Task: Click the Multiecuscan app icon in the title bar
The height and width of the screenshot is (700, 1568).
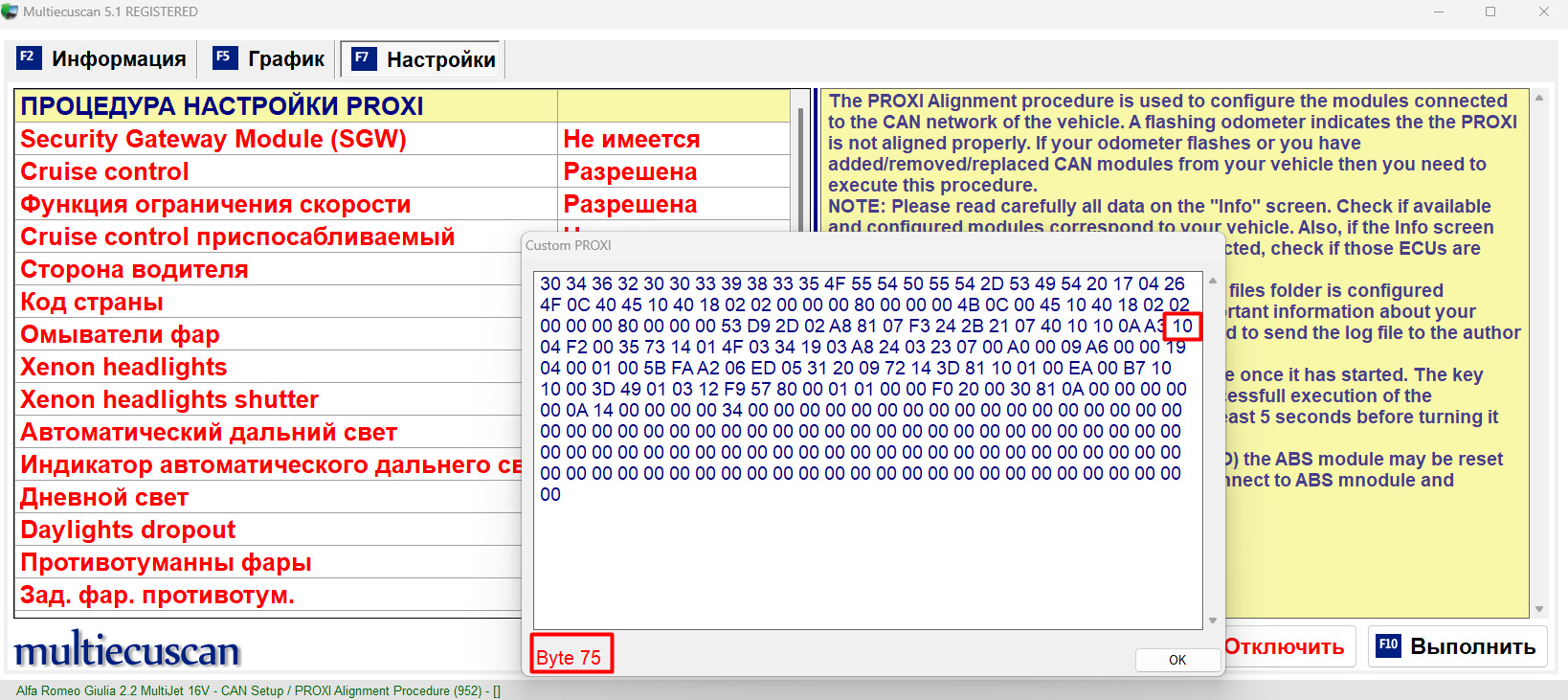Action: point(10,11)
